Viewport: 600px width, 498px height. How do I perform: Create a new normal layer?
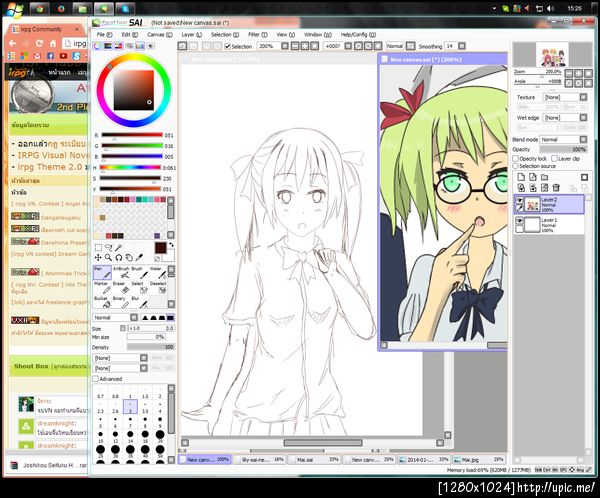coord(521,177)
